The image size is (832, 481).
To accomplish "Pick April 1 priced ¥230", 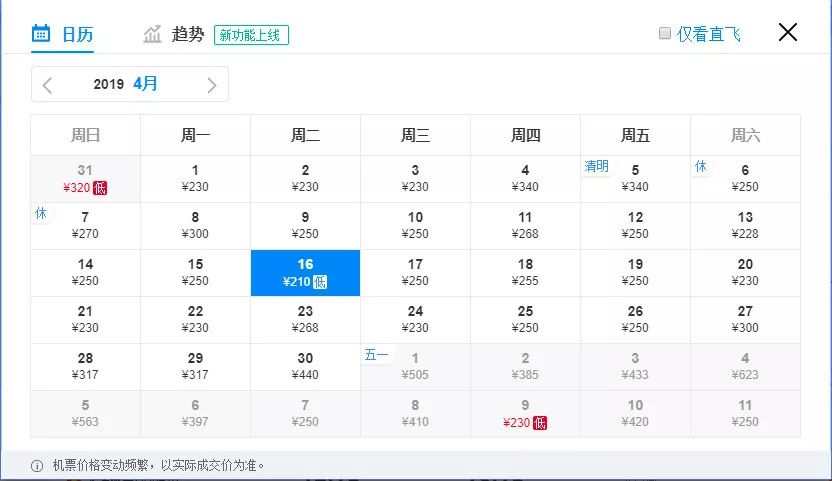I will tap(195, 179).
